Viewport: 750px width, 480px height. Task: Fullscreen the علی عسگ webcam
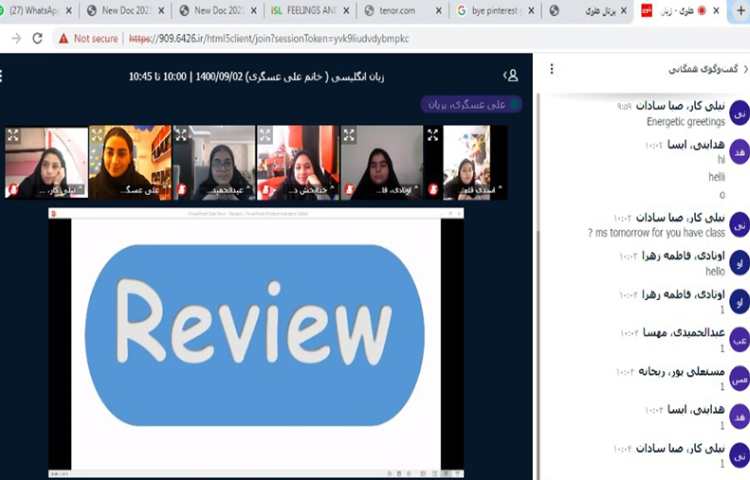coord(97,136)
